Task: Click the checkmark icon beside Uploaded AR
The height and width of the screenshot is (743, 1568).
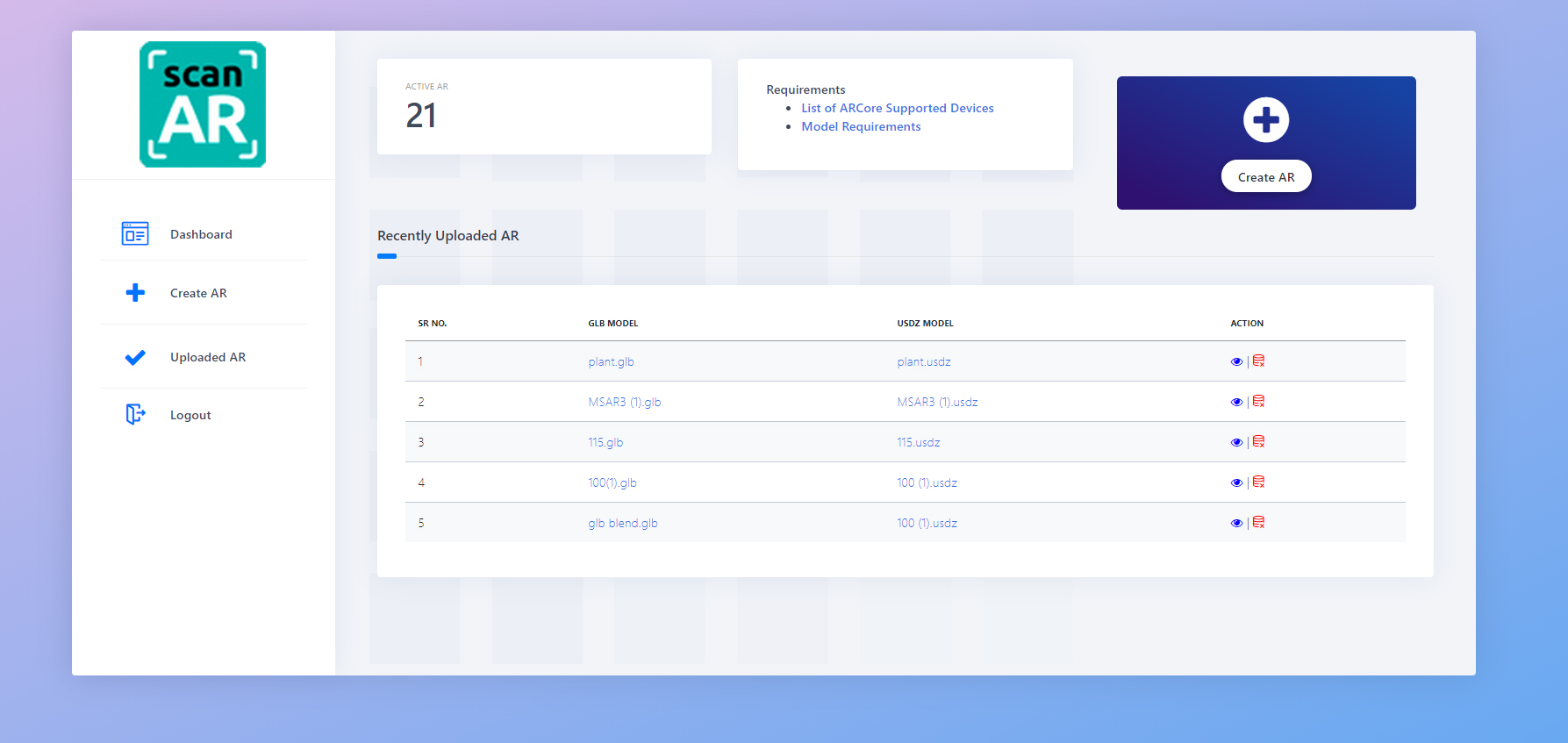Action: 135,357
